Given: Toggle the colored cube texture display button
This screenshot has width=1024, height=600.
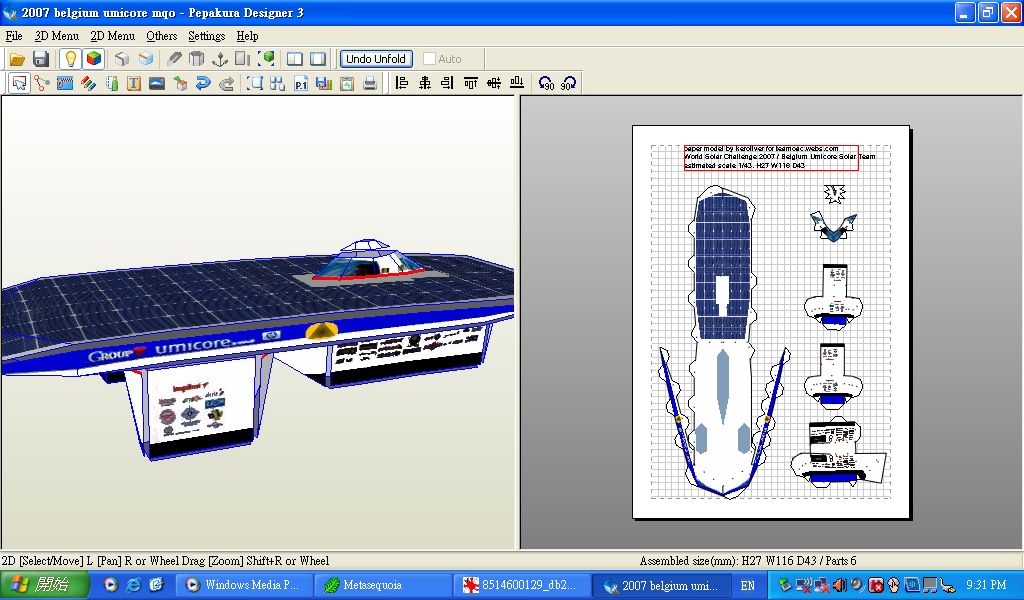Looking at the screenshot, I should (94, 59).
